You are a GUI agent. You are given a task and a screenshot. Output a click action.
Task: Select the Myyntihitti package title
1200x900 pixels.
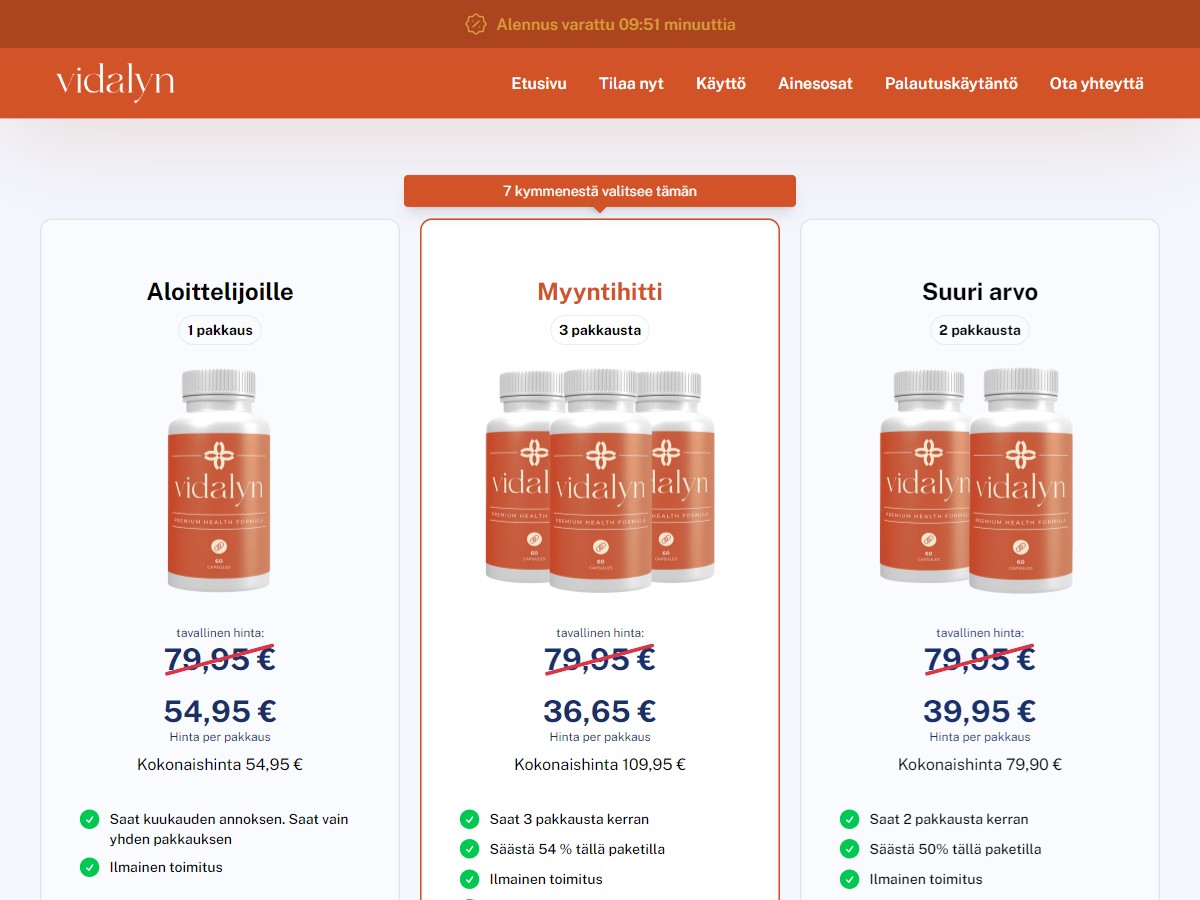[600, 292]
